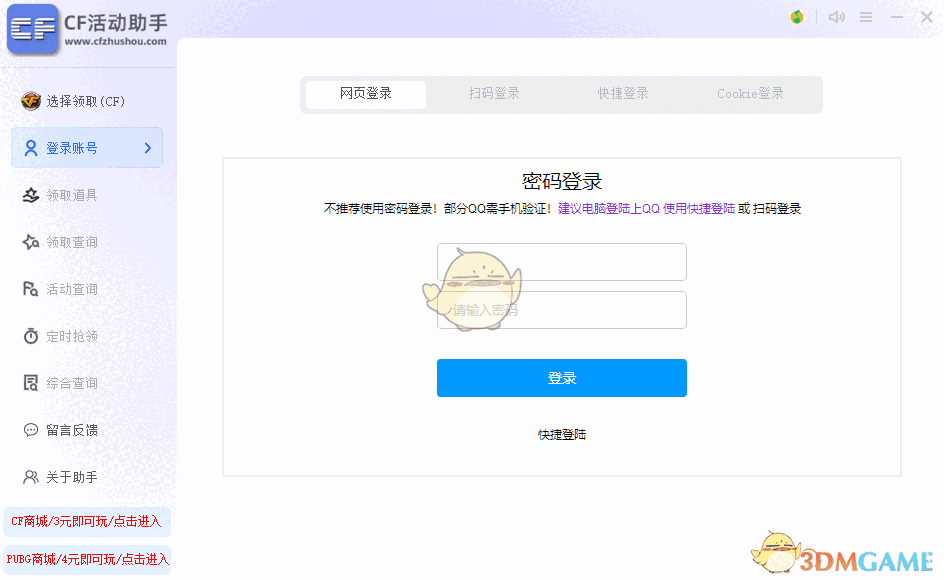Enter CF商城 via the bottom-left link
Screen dimensions: 944x580
pos(87,521)
